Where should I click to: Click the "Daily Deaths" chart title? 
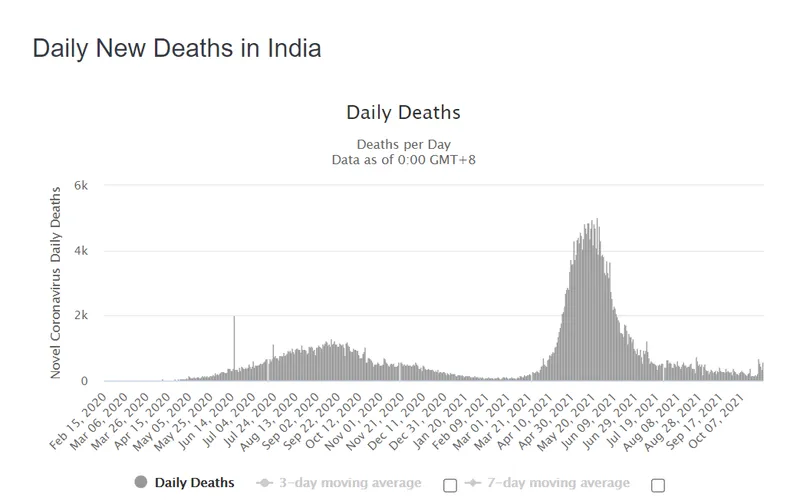click(x=403, y=112)
